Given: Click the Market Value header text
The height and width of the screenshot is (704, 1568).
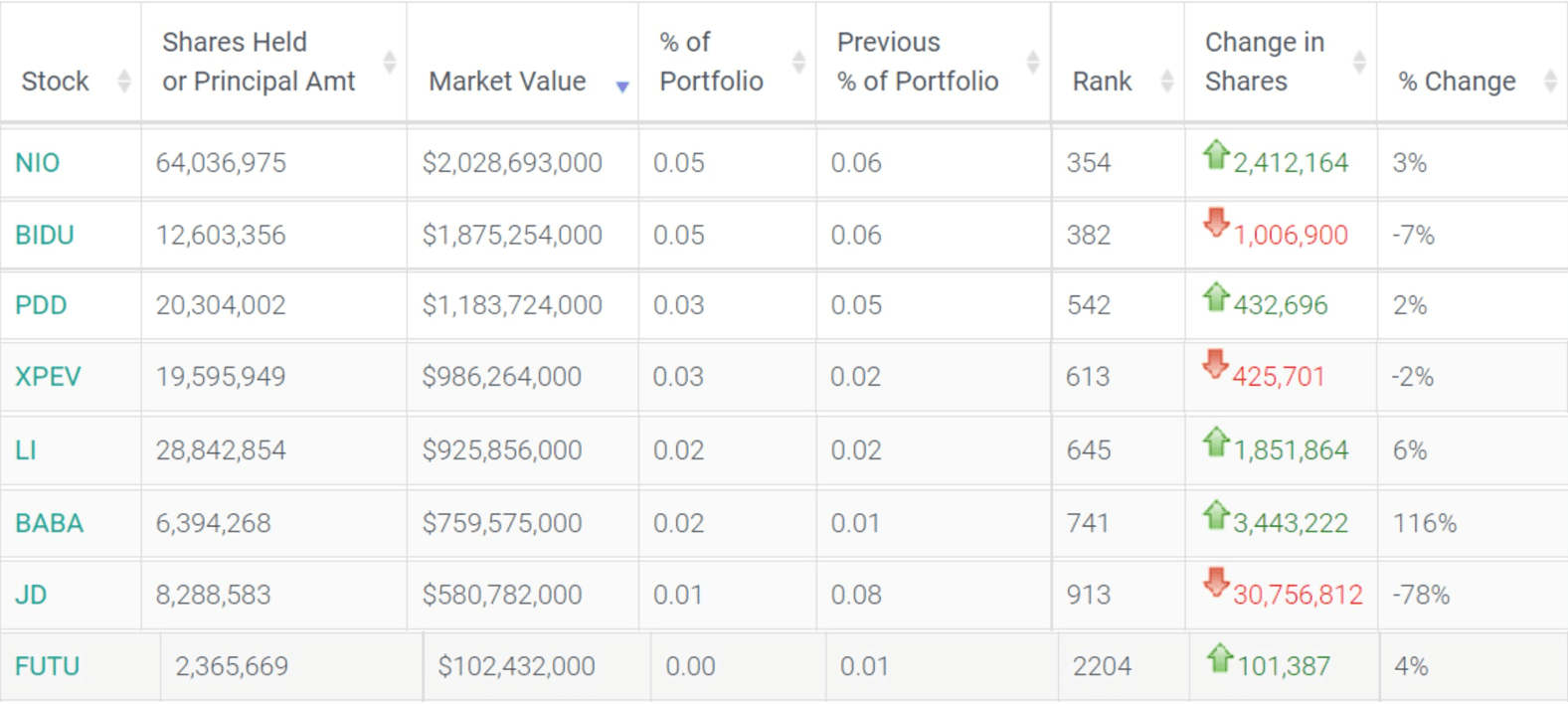Looking at the screenshot, I should 507,81.
